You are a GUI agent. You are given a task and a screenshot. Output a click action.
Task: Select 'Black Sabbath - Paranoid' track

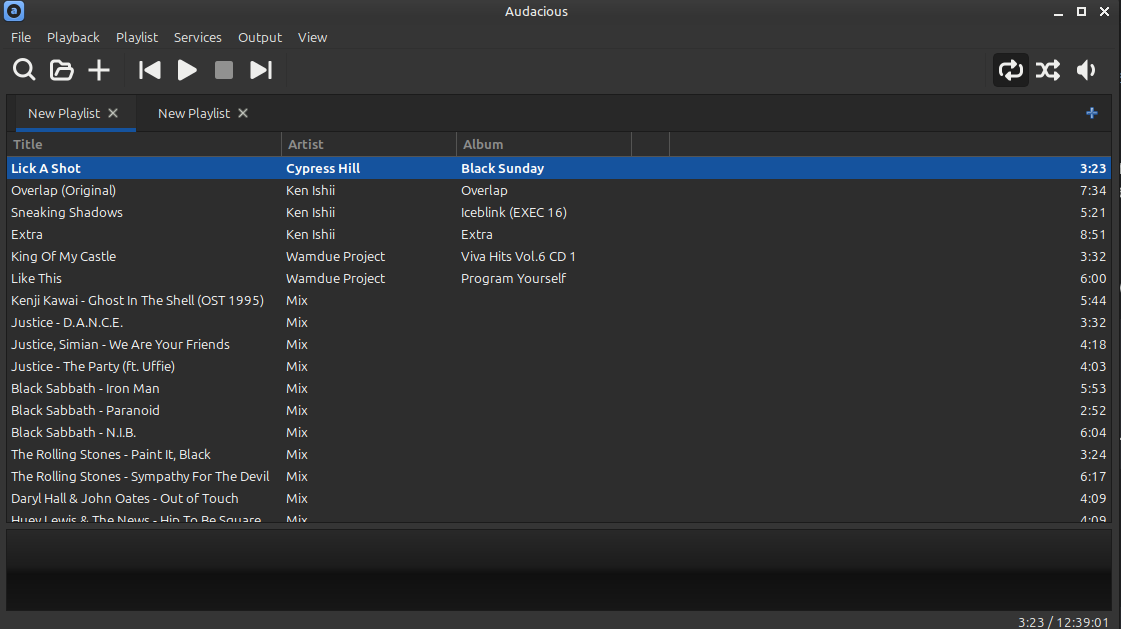85,411
